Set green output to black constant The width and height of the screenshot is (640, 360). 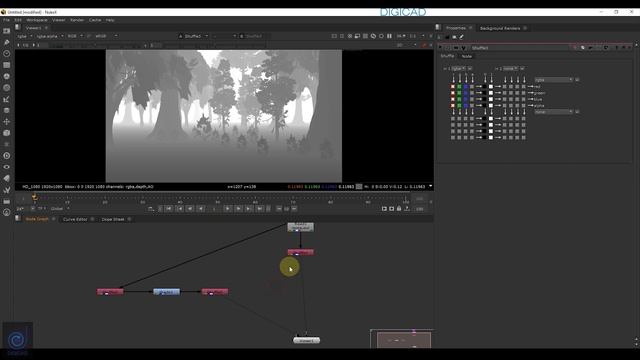coord(485,93)
